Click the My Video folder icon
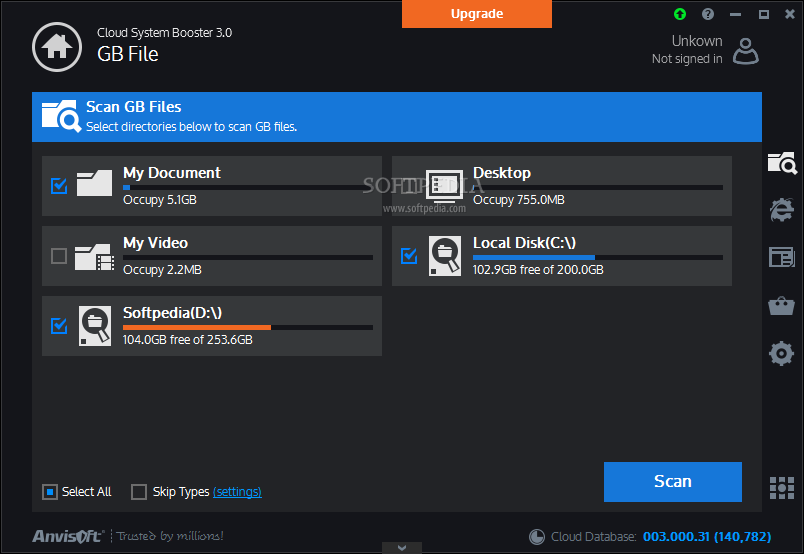 pyautogui.click(x=94, y=257)
